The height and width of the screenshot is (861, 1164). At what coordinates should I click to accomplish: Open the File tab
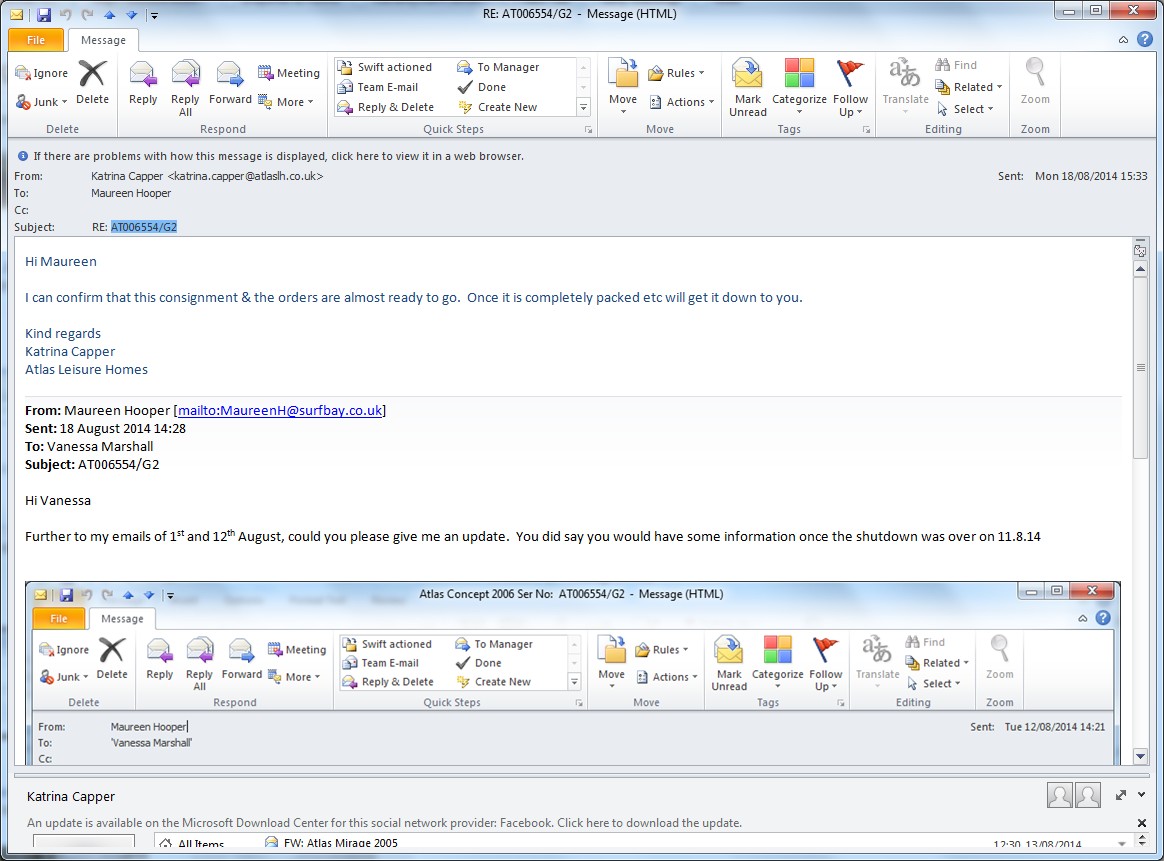[35, 40]
